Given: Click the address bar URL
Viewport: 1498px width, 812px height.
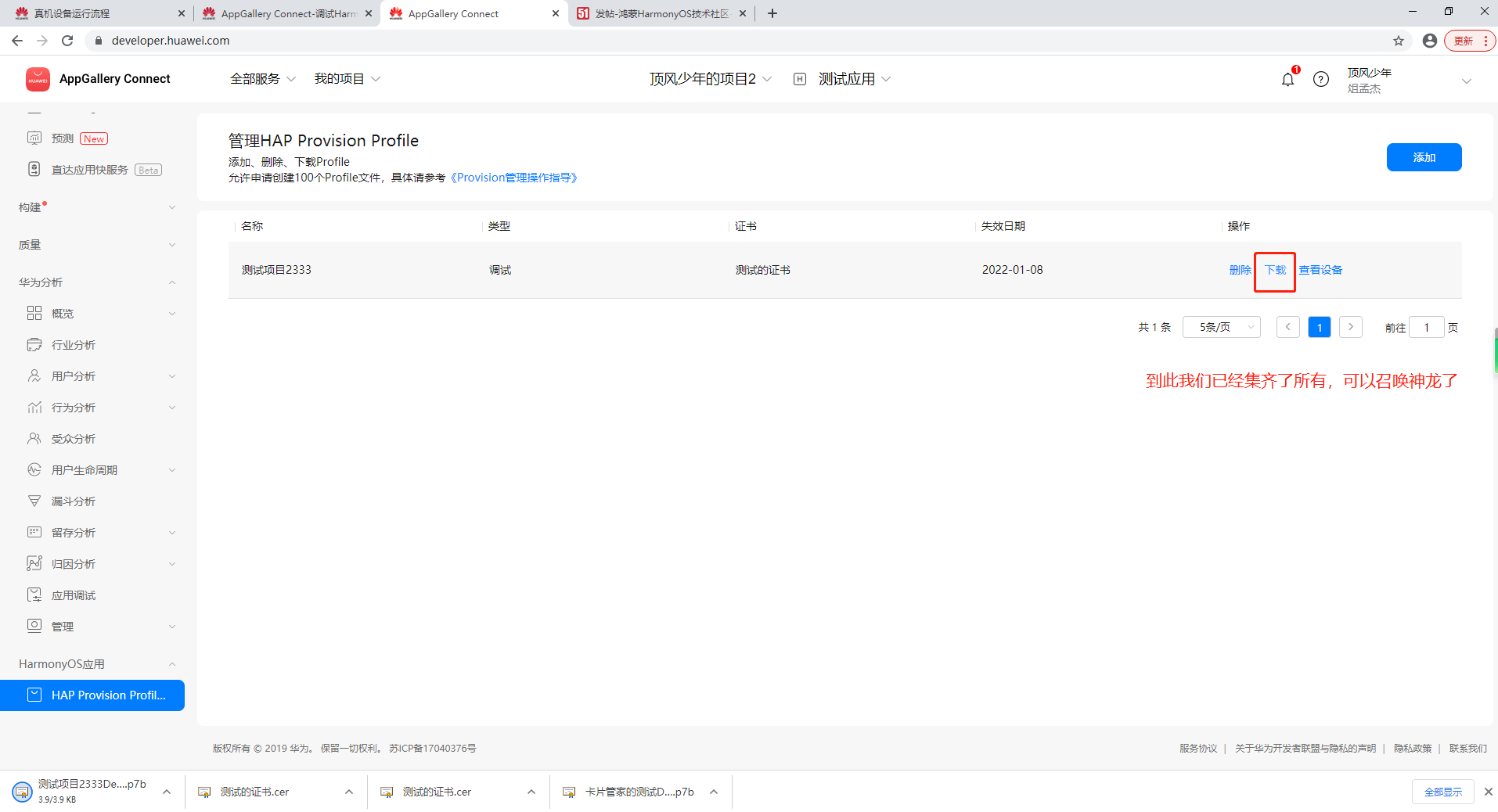Looking at the screenshot, I should point(171,41).
